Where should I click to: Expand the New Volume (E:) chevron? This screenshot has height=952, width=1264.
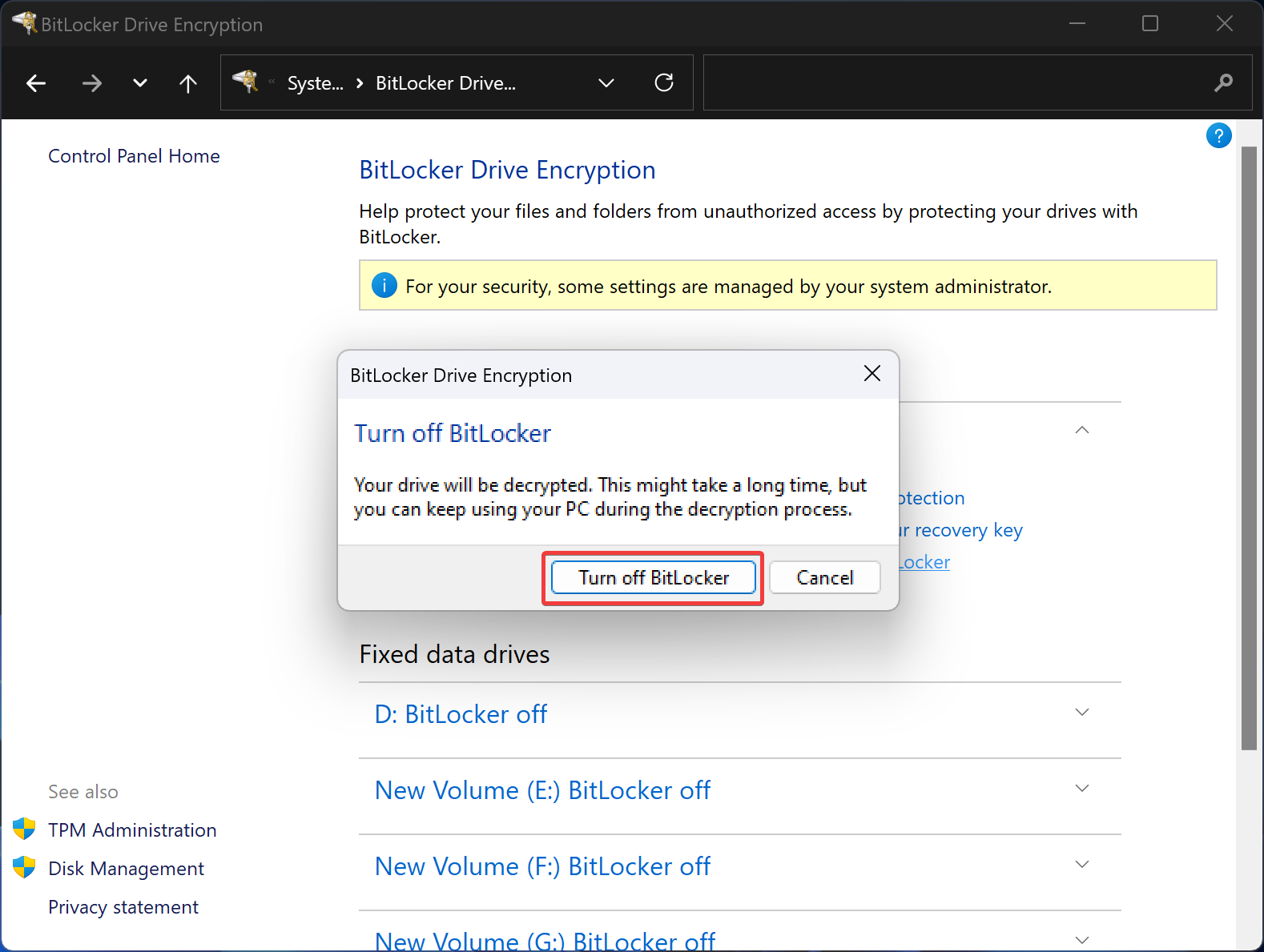pyautogui.click(x=1082, y=789)
